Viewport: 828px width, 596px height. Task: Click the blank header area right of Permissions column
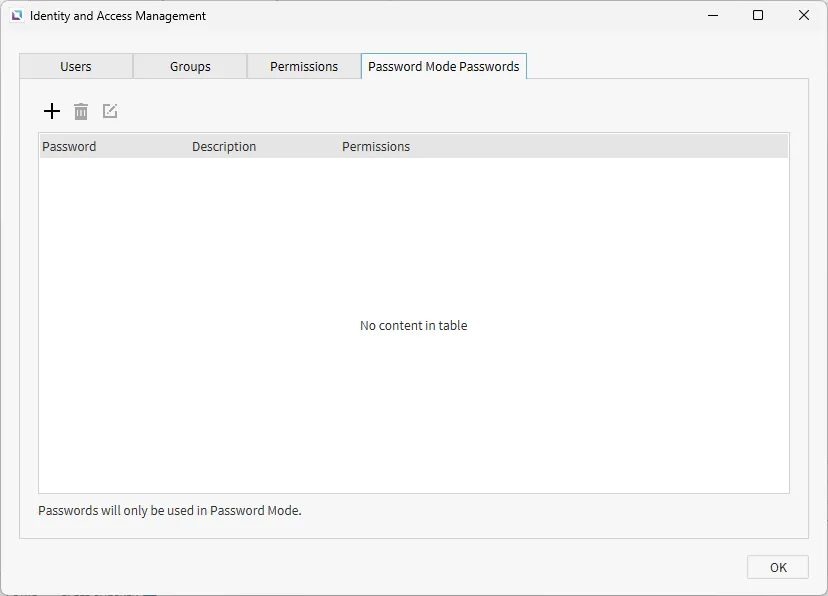click(x=600, y=147)
